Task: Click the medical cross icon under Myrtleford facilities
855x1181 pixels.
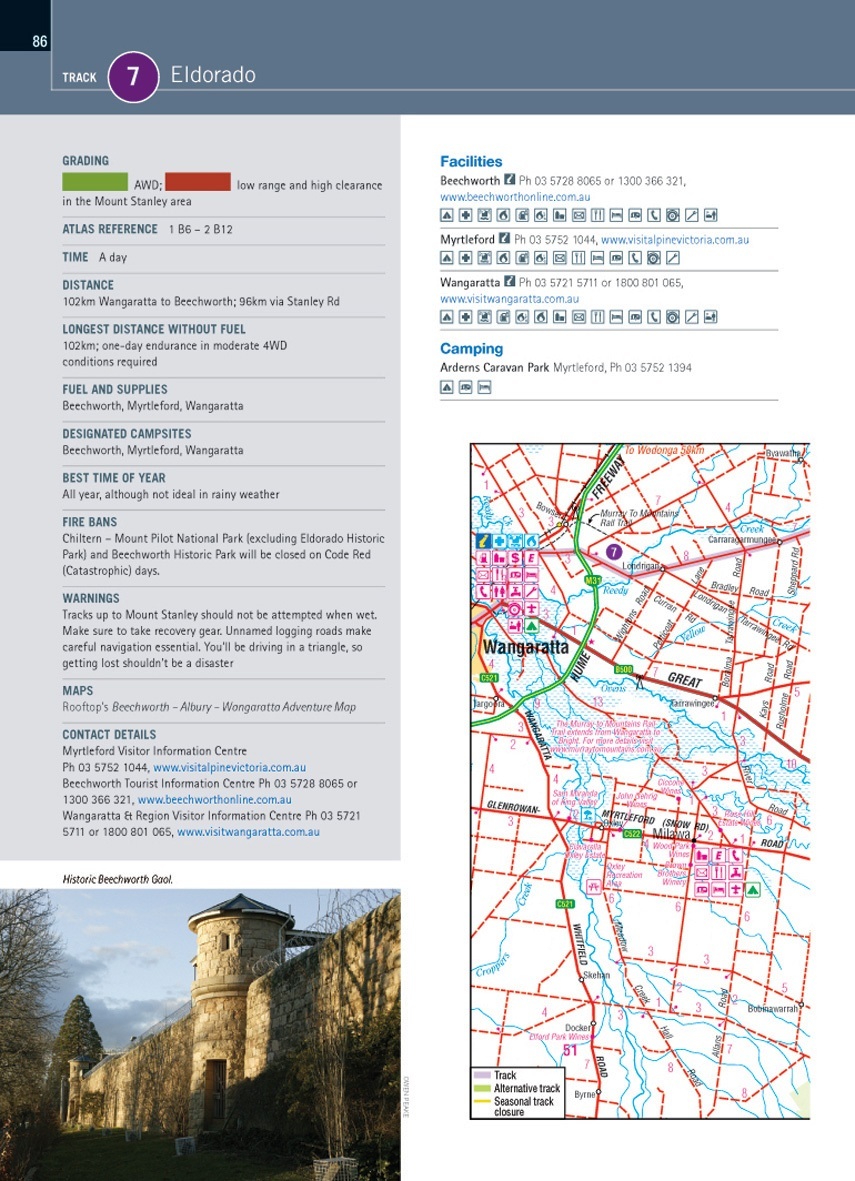Action: click(465, 259)
